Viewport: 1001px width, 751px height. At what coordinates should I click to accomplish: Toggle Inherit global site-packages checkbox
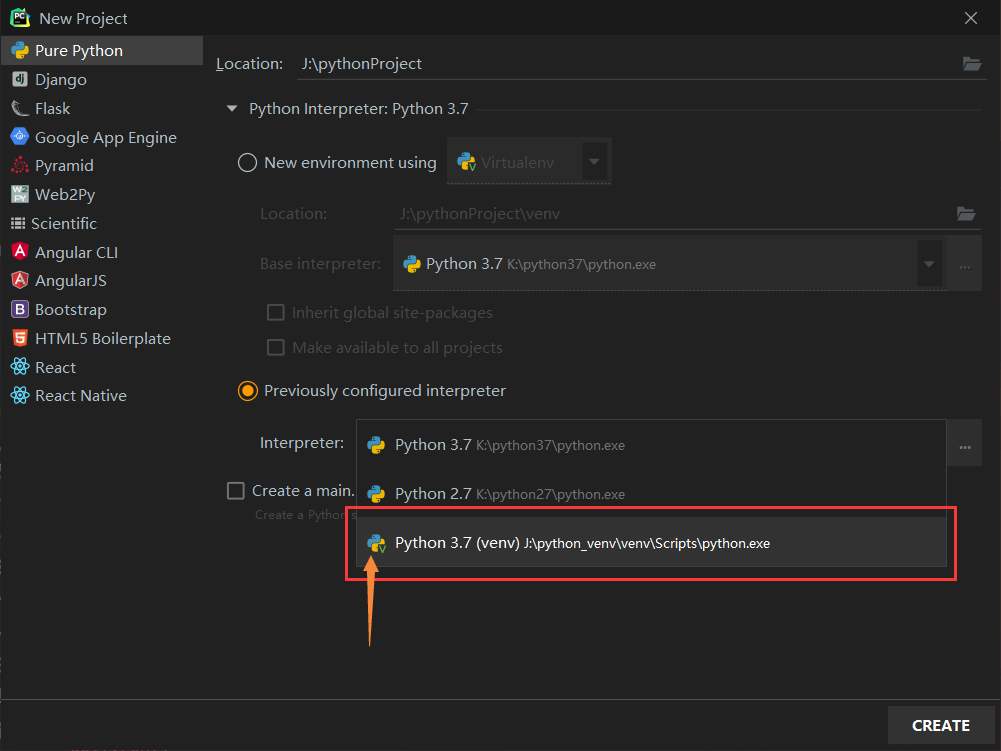275,312
